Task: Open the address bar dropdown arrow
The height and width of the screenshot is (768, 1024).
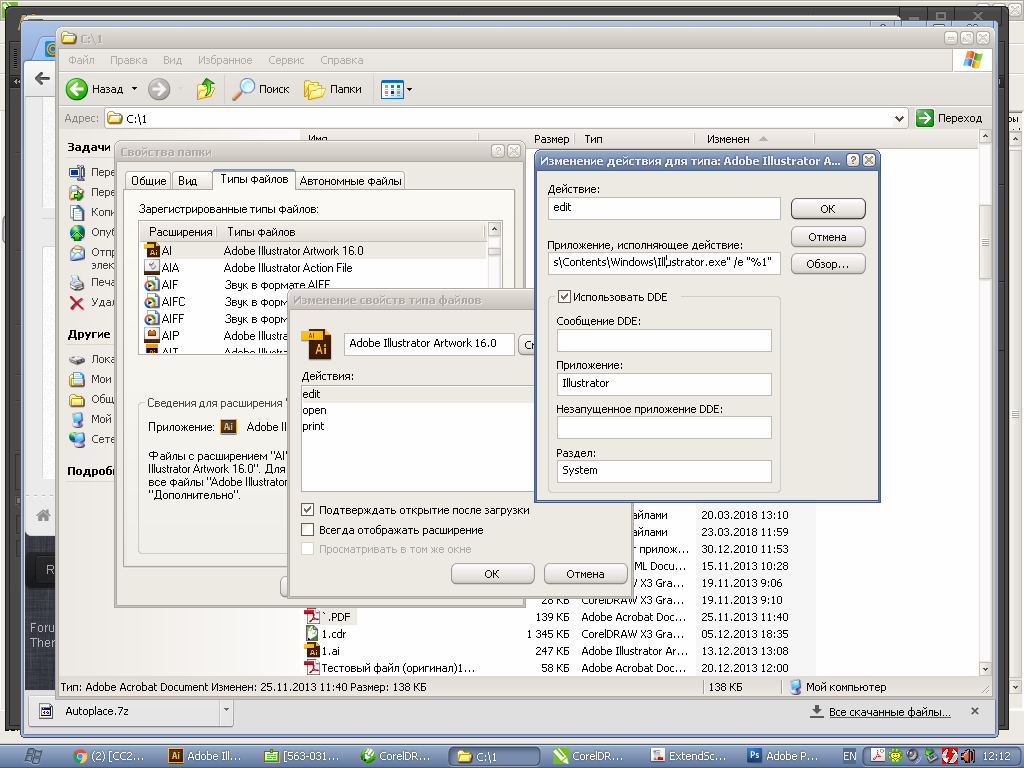Action: (899, 118)
